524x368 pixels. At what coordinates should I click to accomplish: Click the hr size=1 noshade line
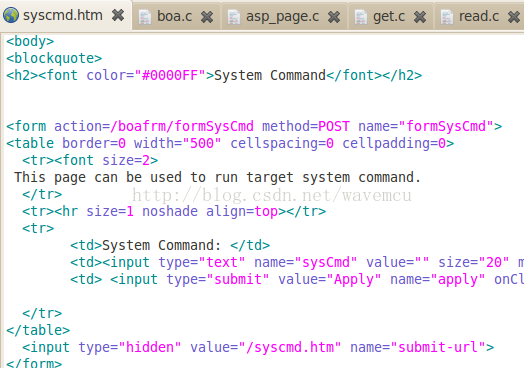click(174, 212)
